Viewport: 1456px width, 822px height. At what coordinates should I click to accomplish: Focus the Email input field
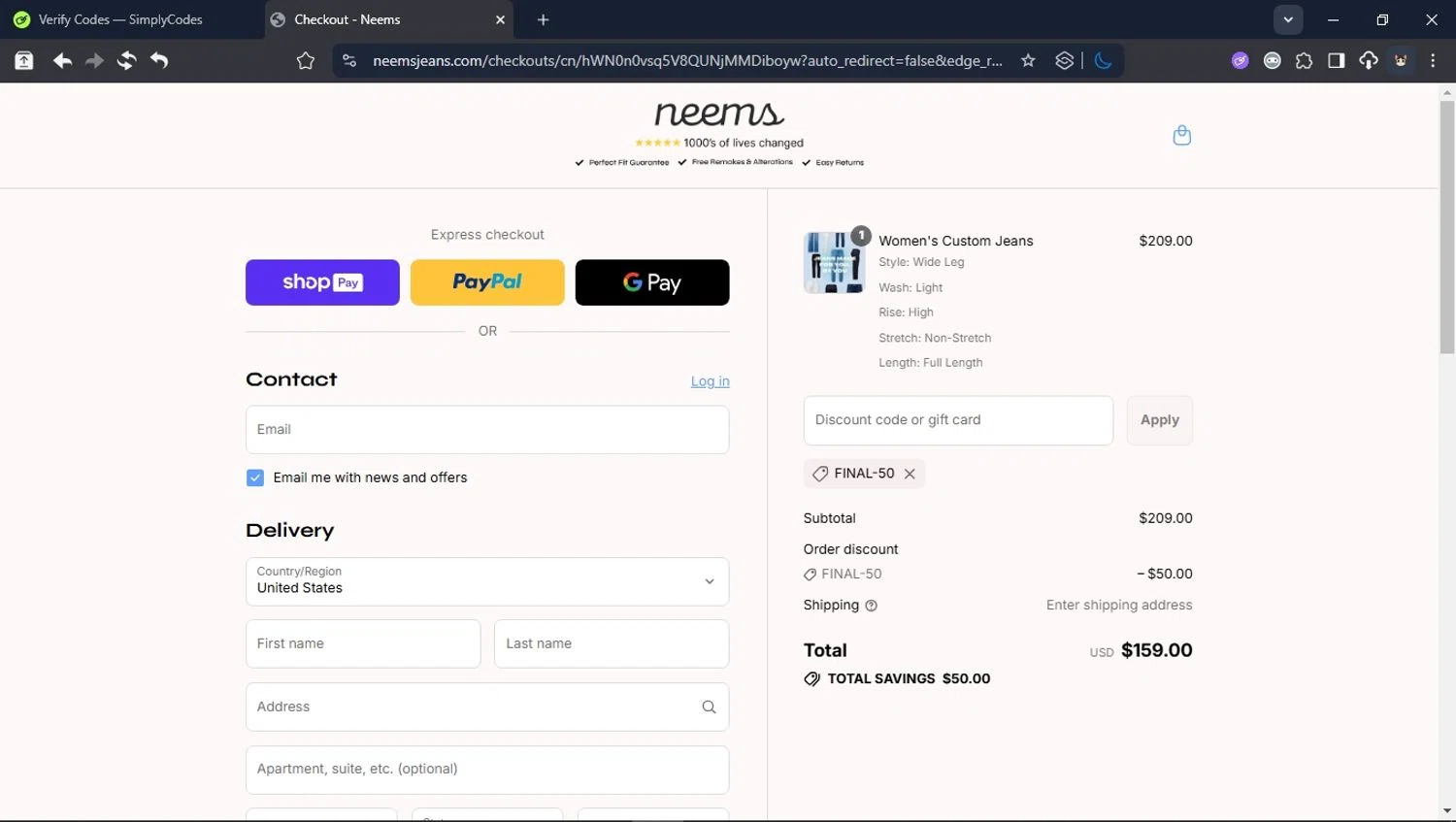click(x=487, y=430)
